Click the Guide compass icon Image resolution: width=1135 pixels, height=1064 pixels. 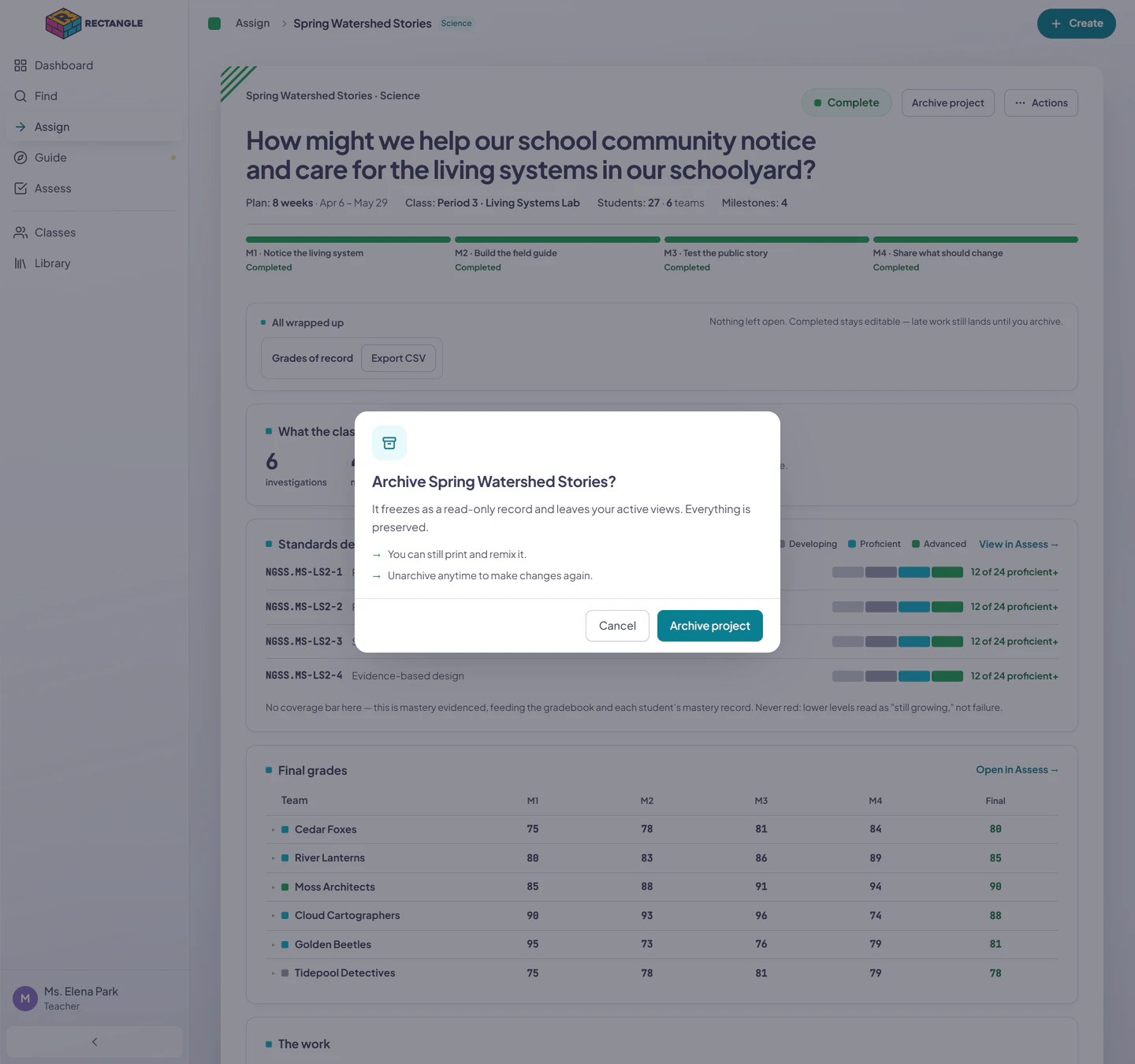(x=20, y=158)
